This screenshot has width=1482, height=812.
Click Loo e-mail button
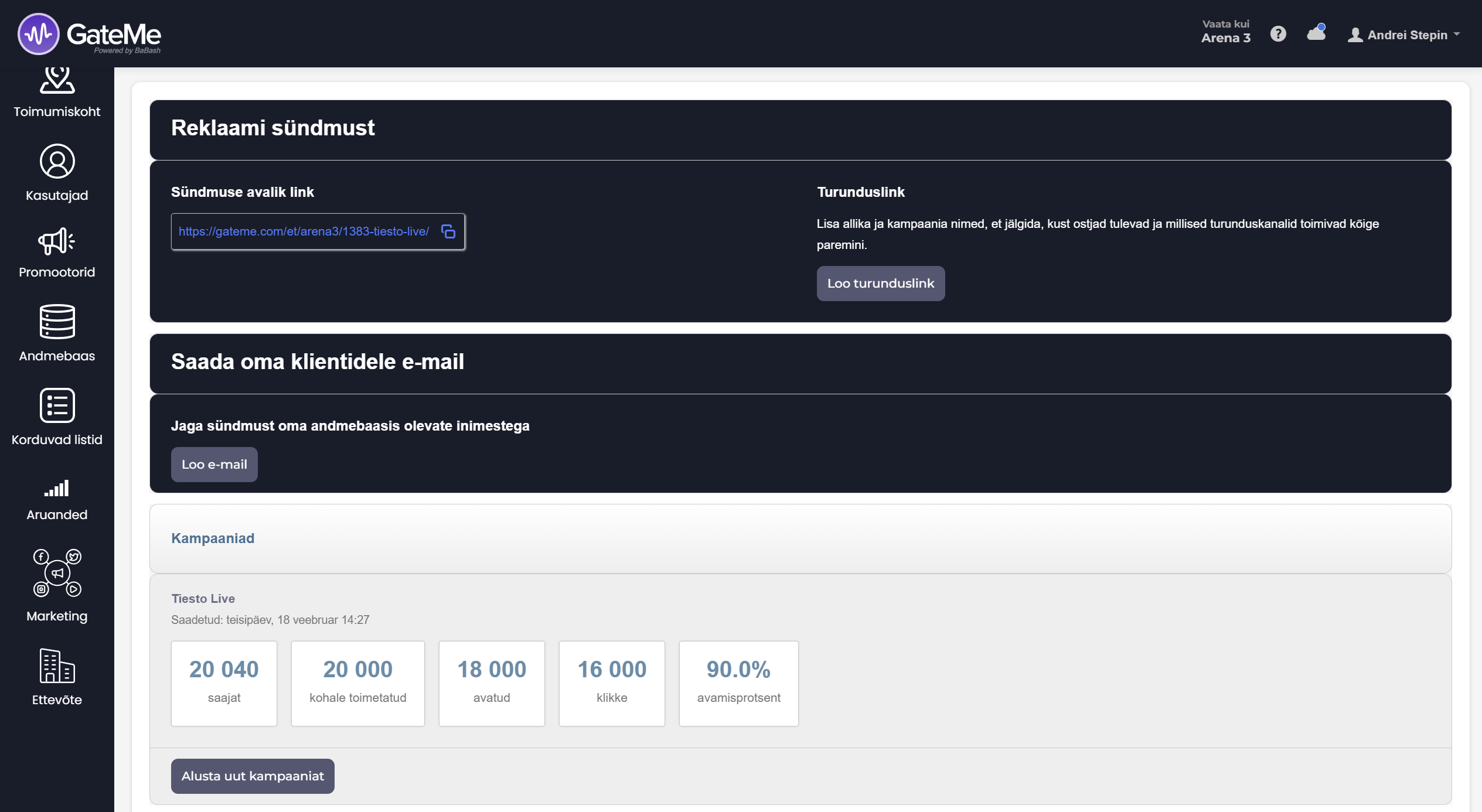(x=214, y=465)
